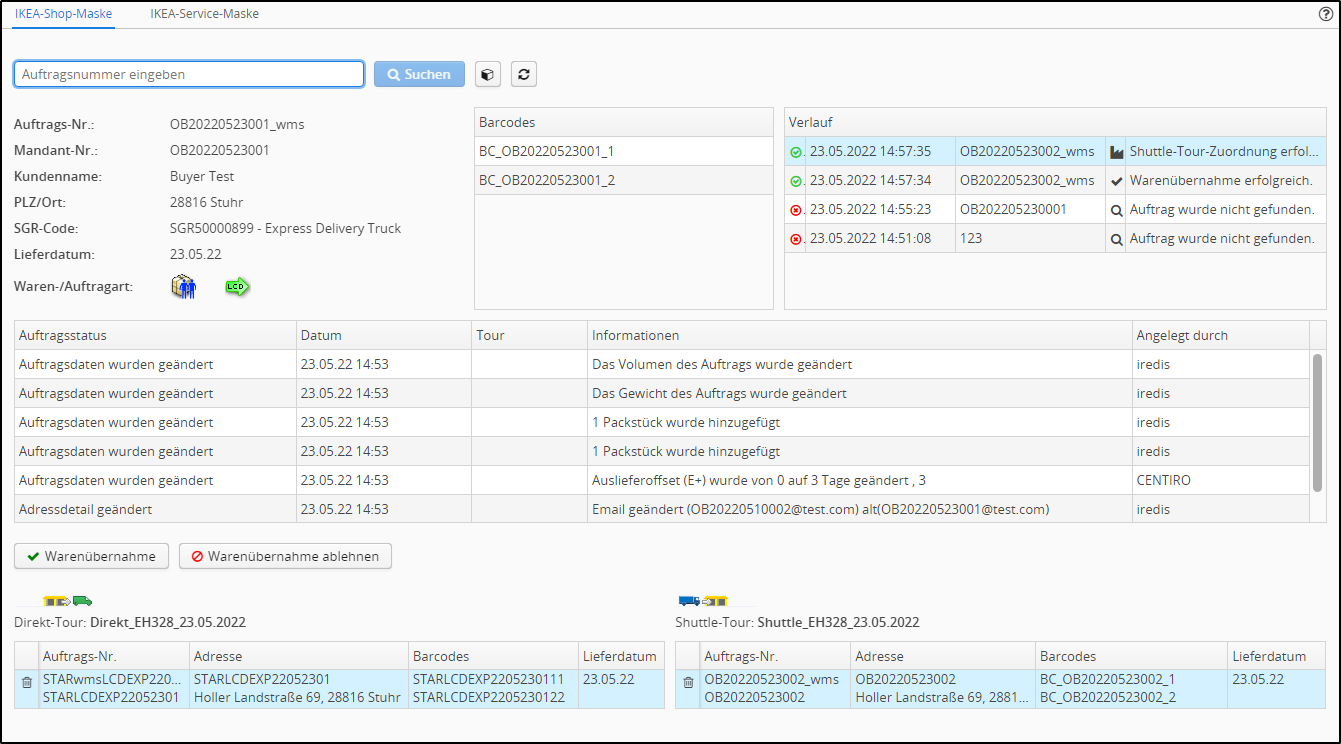This screenshot has height=744, width=1341.
Task: Click the '28816 Stuhr' PLZ/Ort value
Action: click(x=206, y=202)
